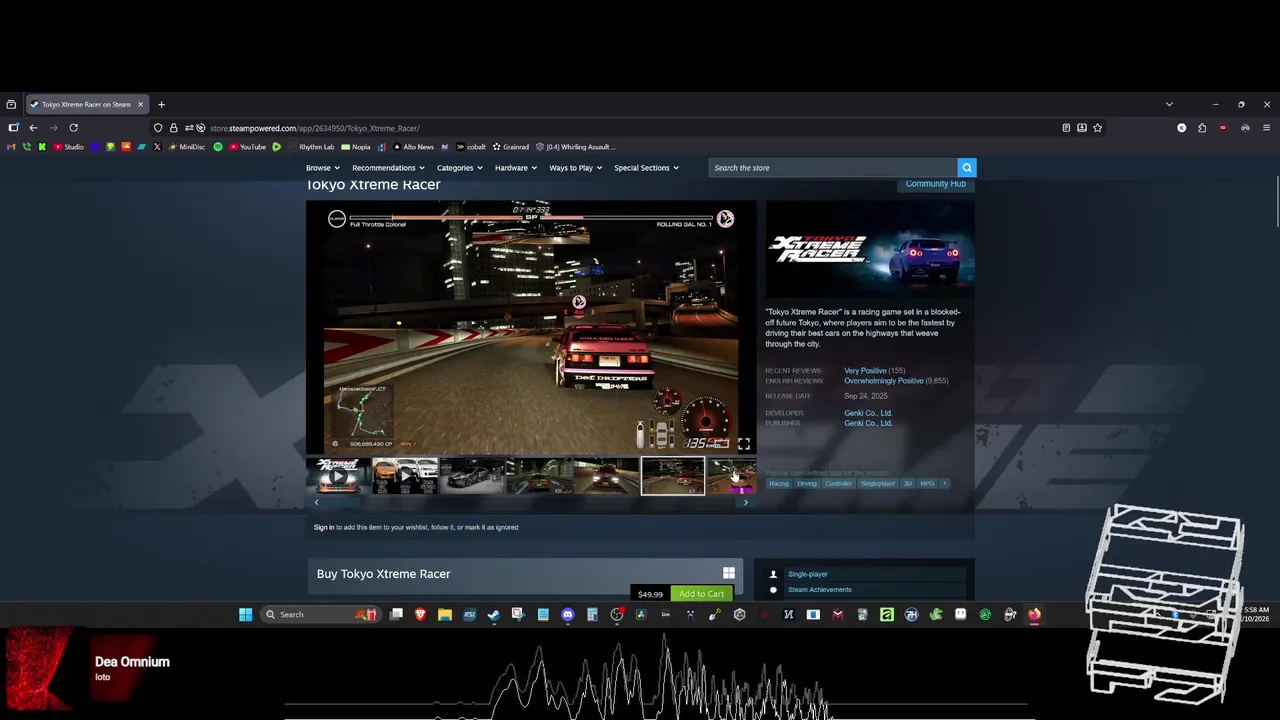Select the Tokyo Xtreme Racer on Steam tab

pos(85,104)
